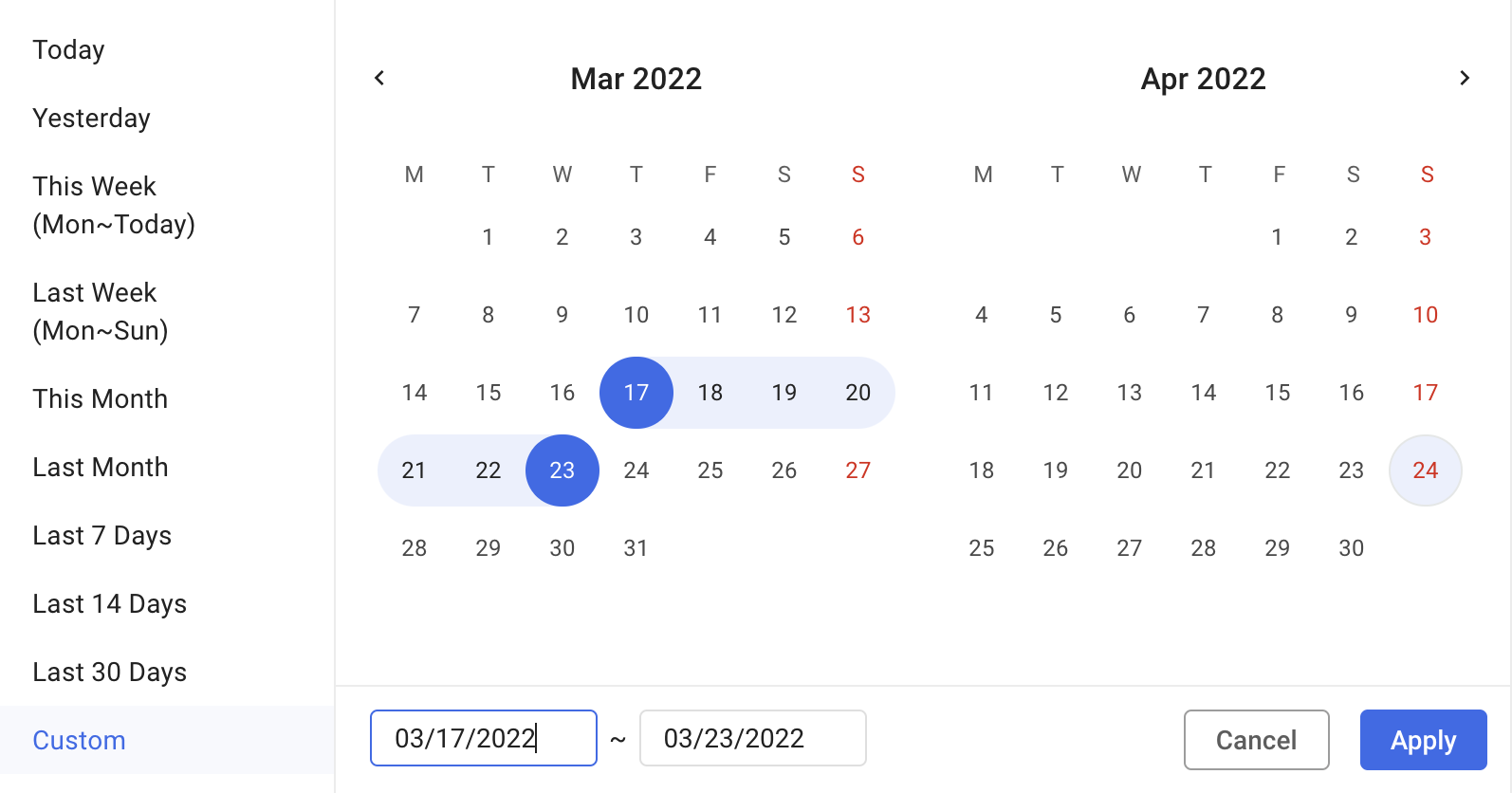The height and width of the screenshot is (793, 1512).
Task: Select March 23 as end date
Action: point(562,470)
